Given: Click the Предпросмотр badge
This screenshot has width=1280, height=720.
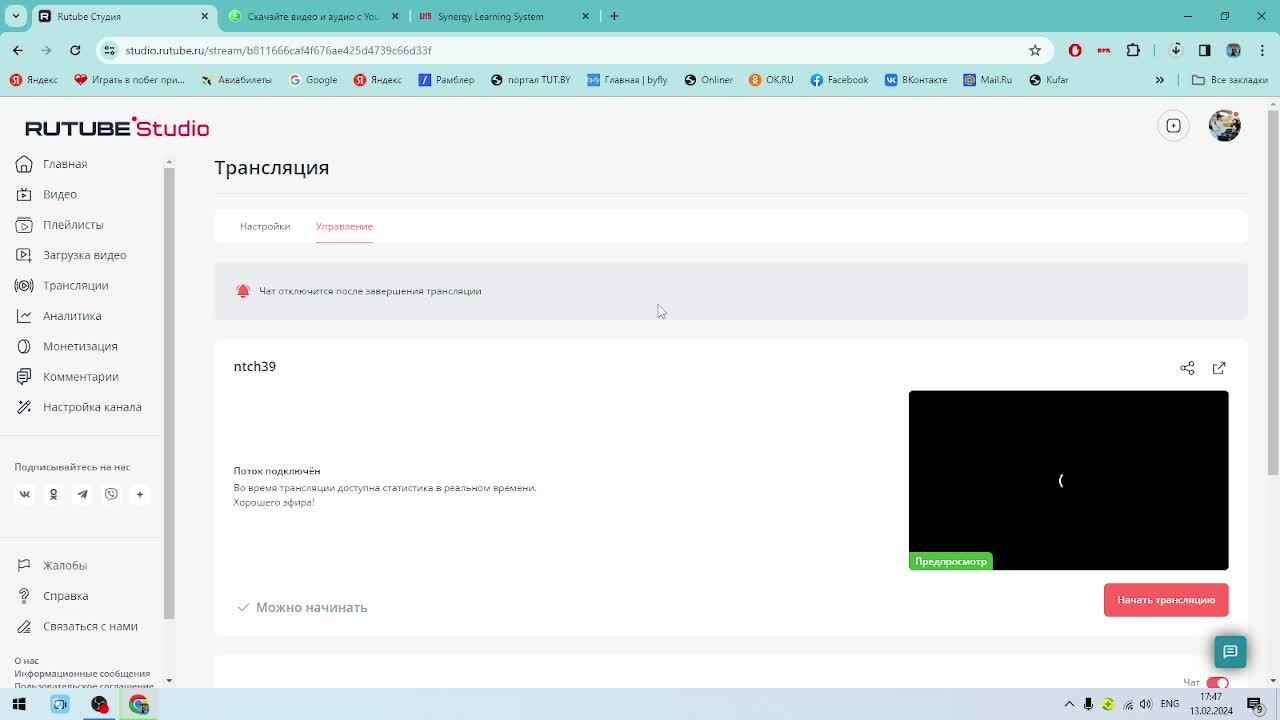Looking at the screenshot, I should coord(951,561).
